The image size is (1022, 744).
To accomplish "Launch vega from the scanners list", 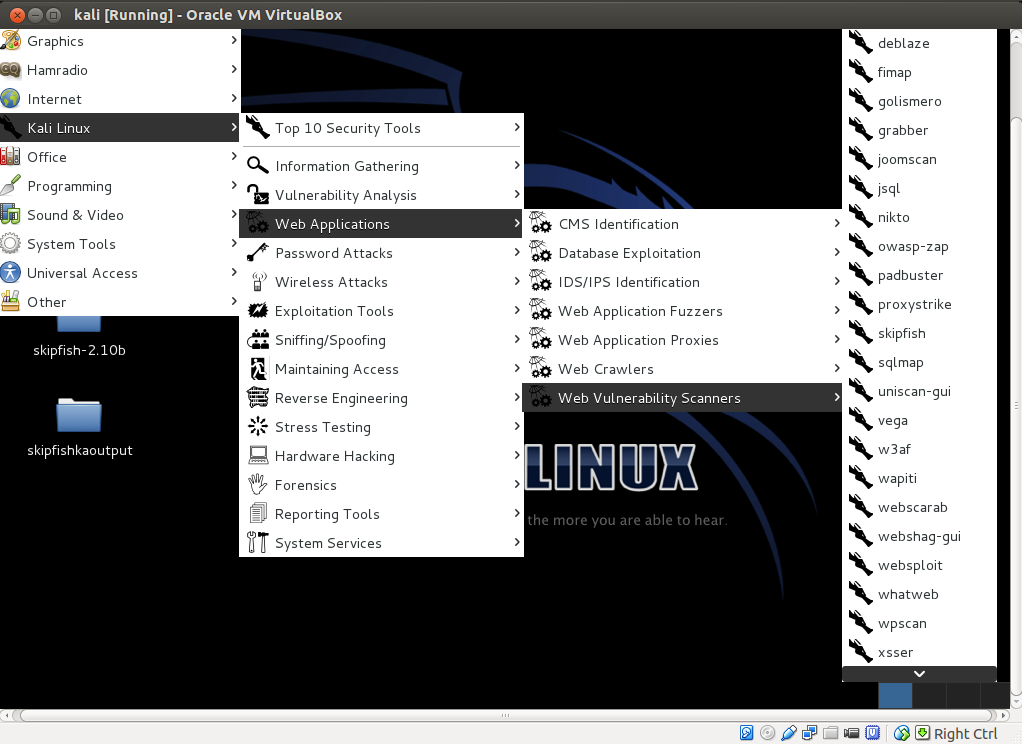I will (x=919, y=421).
